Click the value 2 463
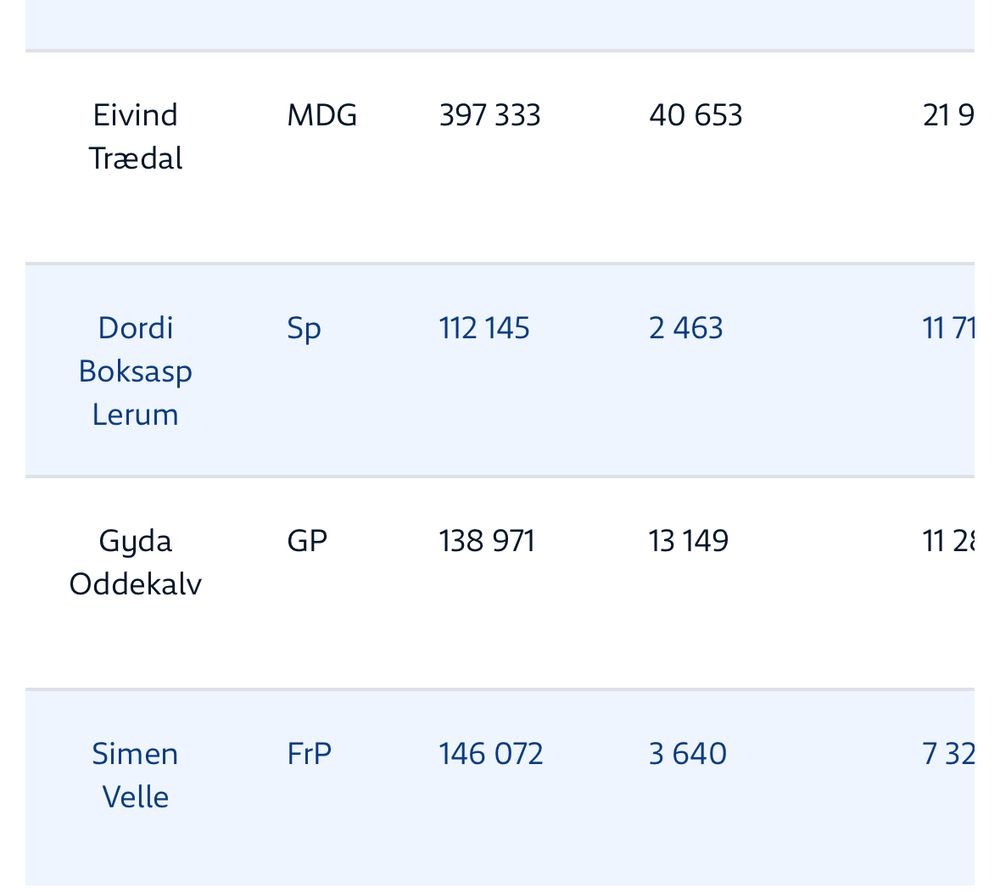 tap(686, 328)
